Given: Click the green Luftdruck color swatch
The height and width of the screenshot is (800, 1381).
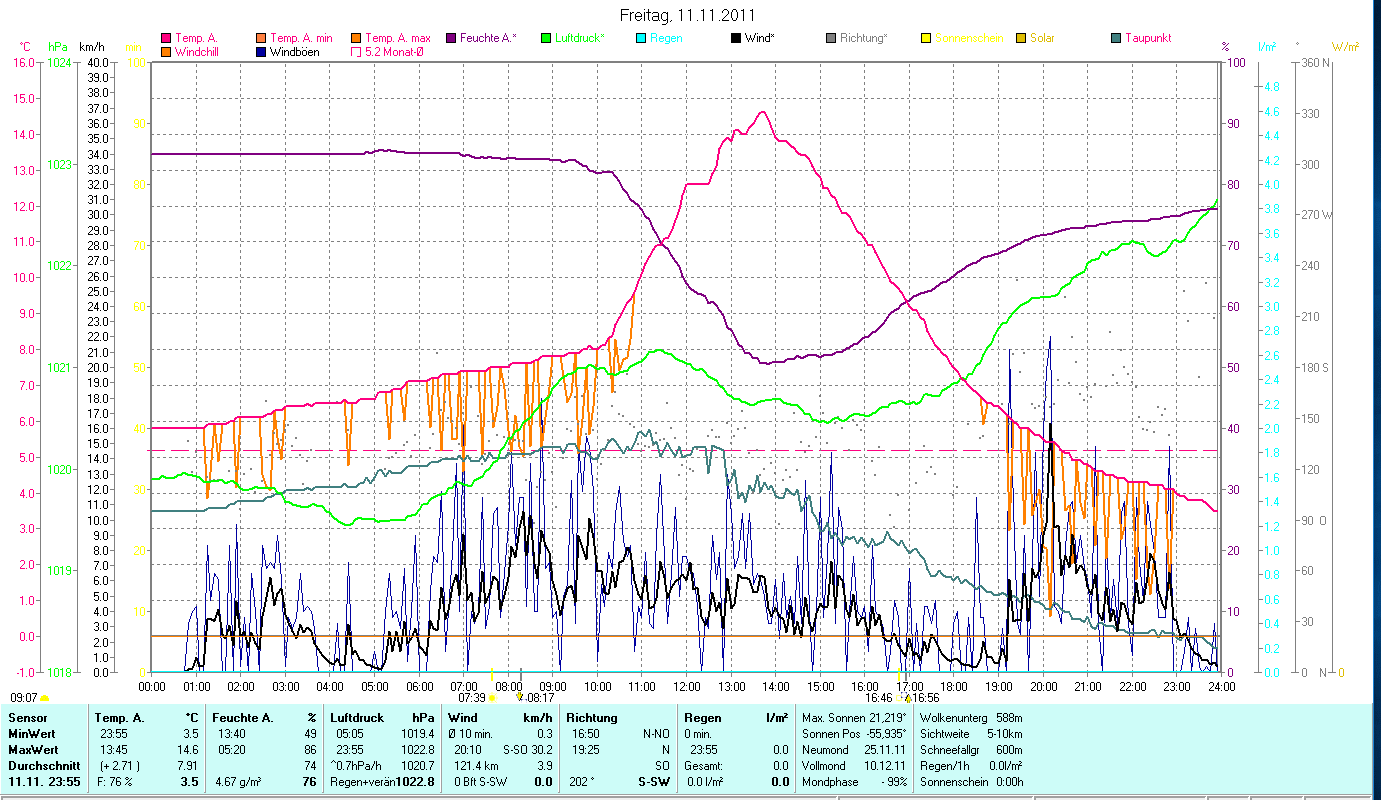Looking at the screenshot, I should coord(546,38).
